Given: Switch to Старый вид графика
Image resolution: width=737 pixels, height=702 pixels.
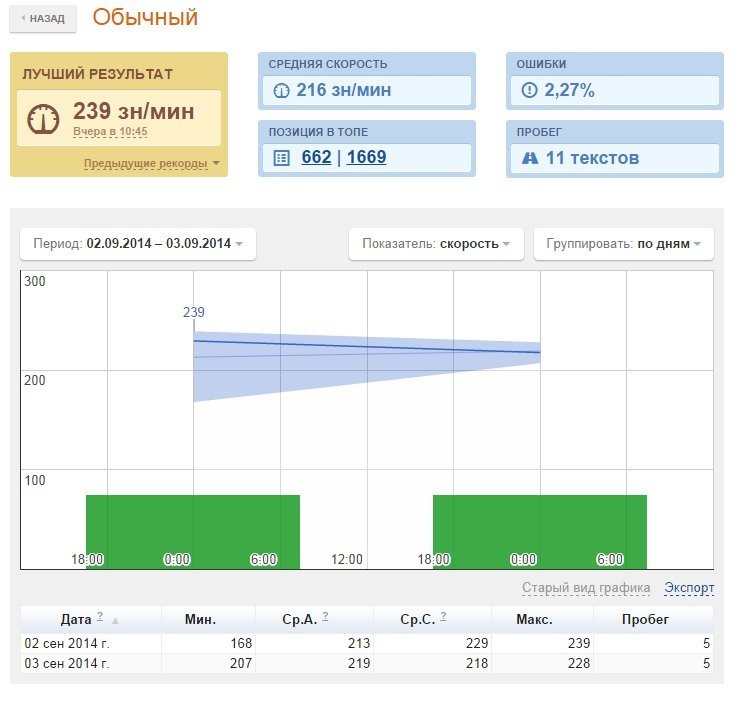Looking at the screenshot, I should tap(585, 588).
